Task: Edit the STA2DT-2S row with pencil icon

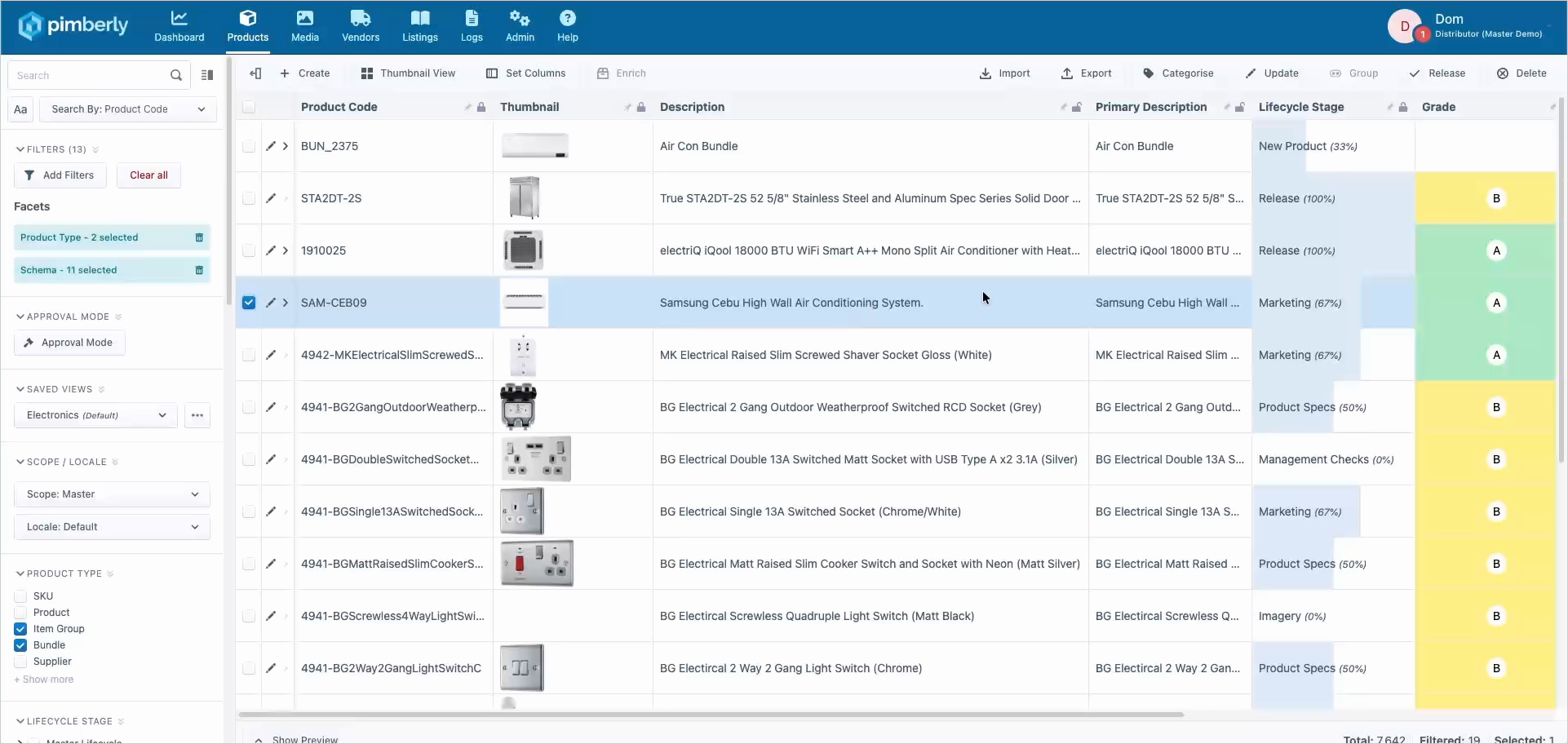Action: (x=271, y=198)
